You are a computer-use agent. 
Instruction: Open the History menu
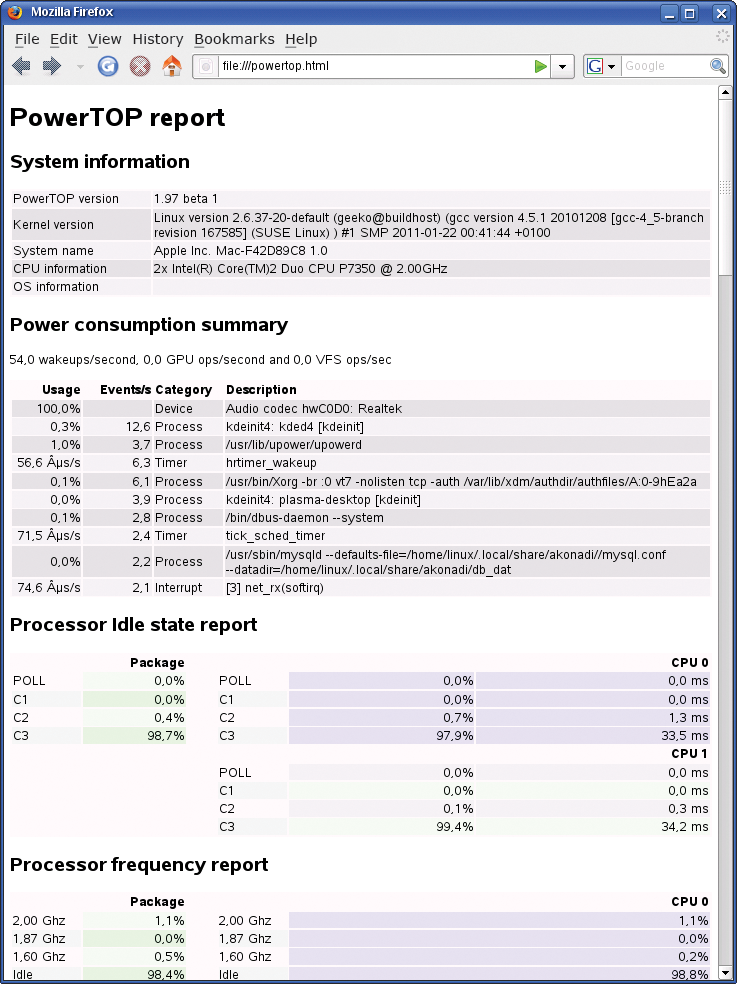pyautogui.click(x=158, y=39)
